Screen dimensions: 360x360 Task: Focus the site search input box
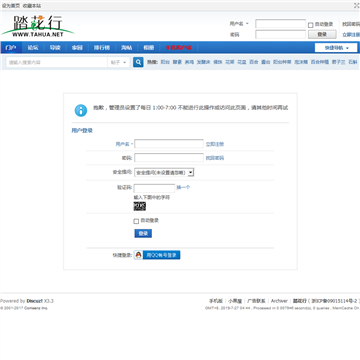pos(57,62)
